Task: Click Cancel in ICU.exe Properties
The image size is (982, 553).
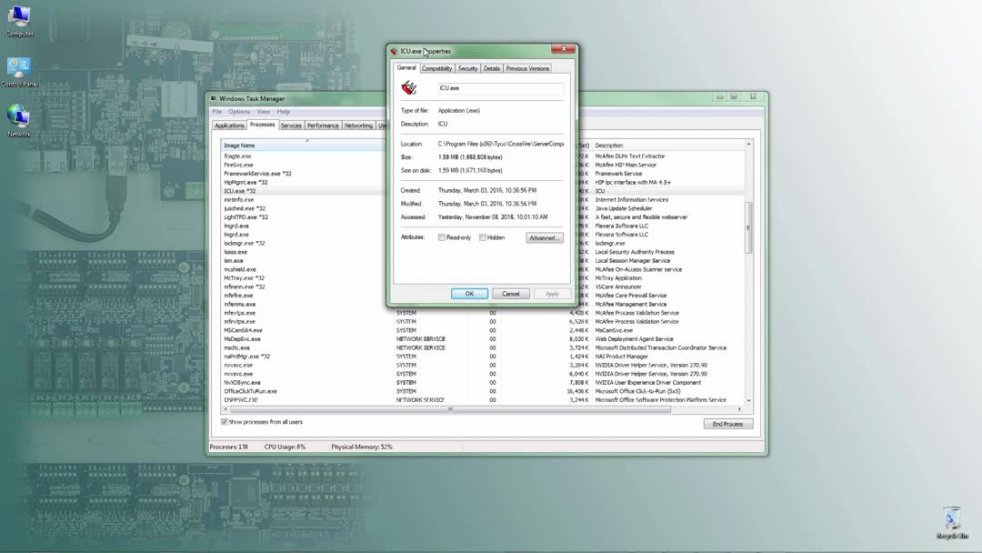Action: [x=510, y=294]
